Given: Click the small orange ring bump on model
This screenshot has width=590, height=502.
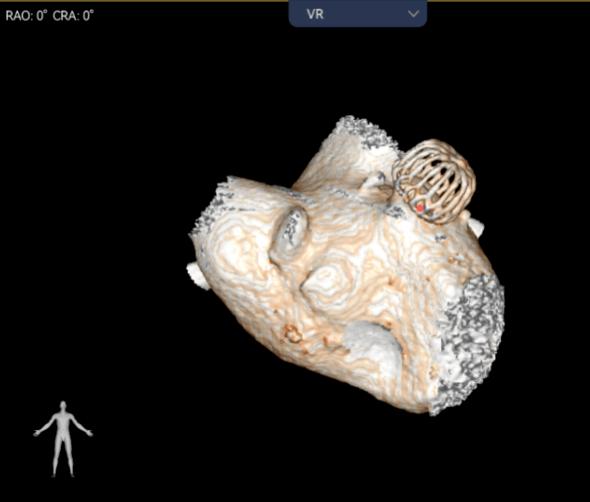Looking at the screenshot, I should [292, 333].
